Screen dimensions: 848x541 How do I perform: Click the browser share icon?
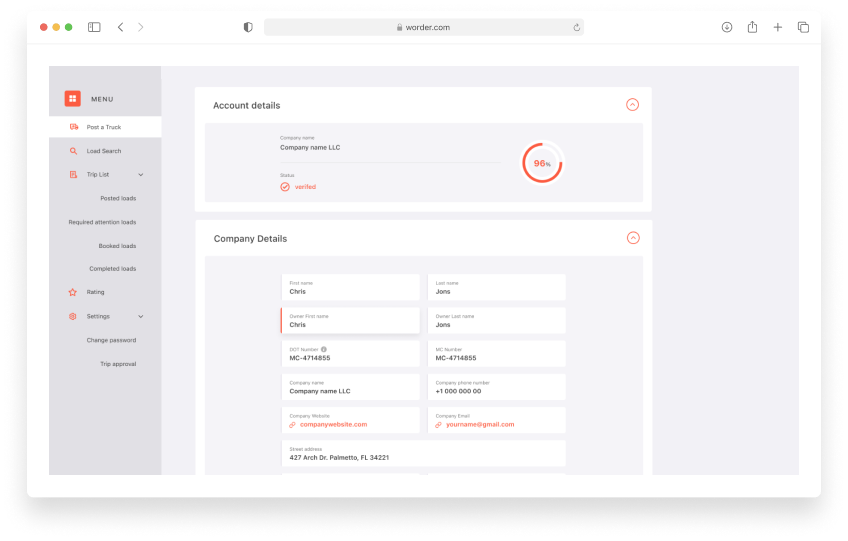[x=752, y=27]
